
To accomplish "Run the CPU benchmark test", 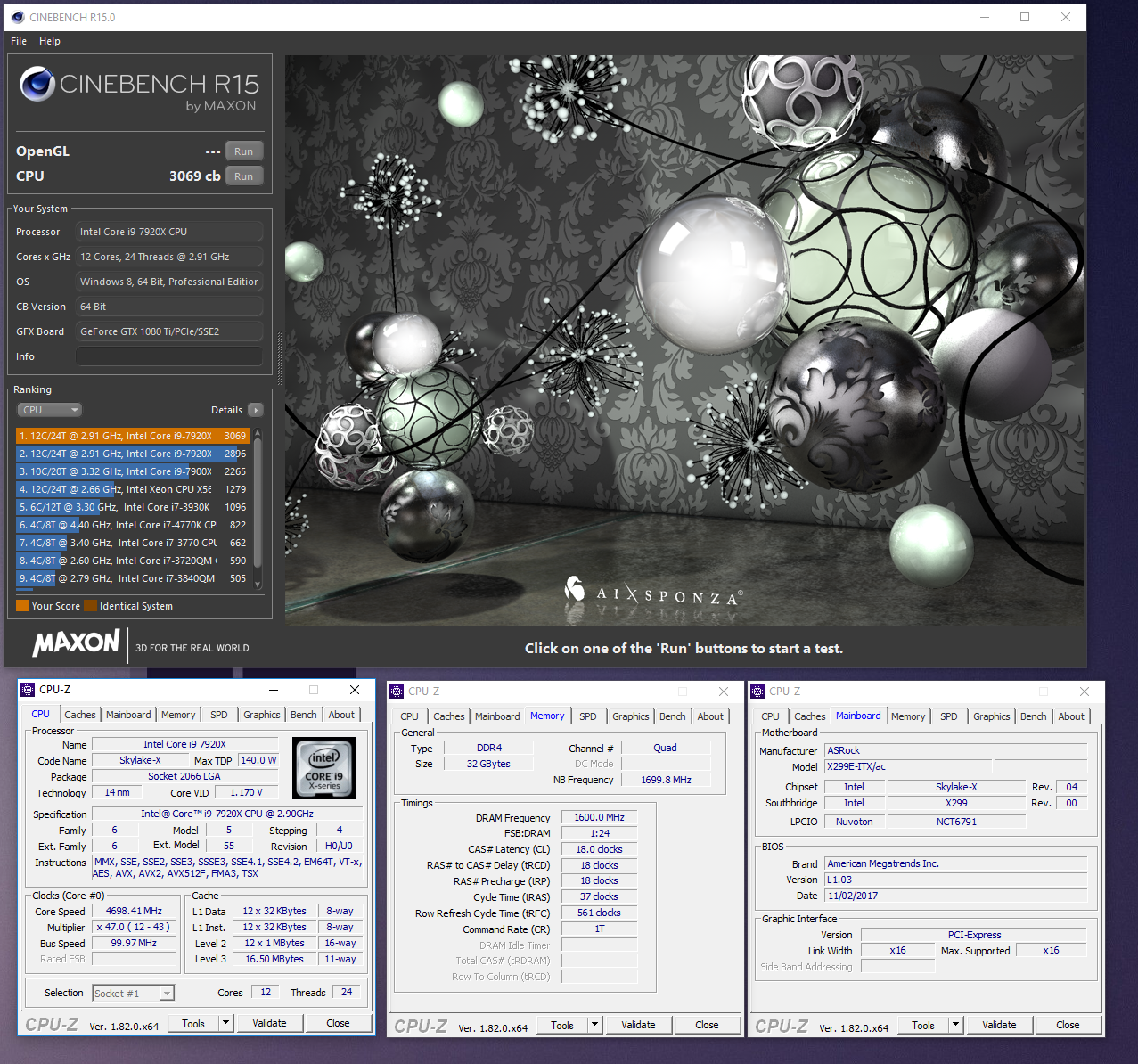I will (x=243, y=176).
